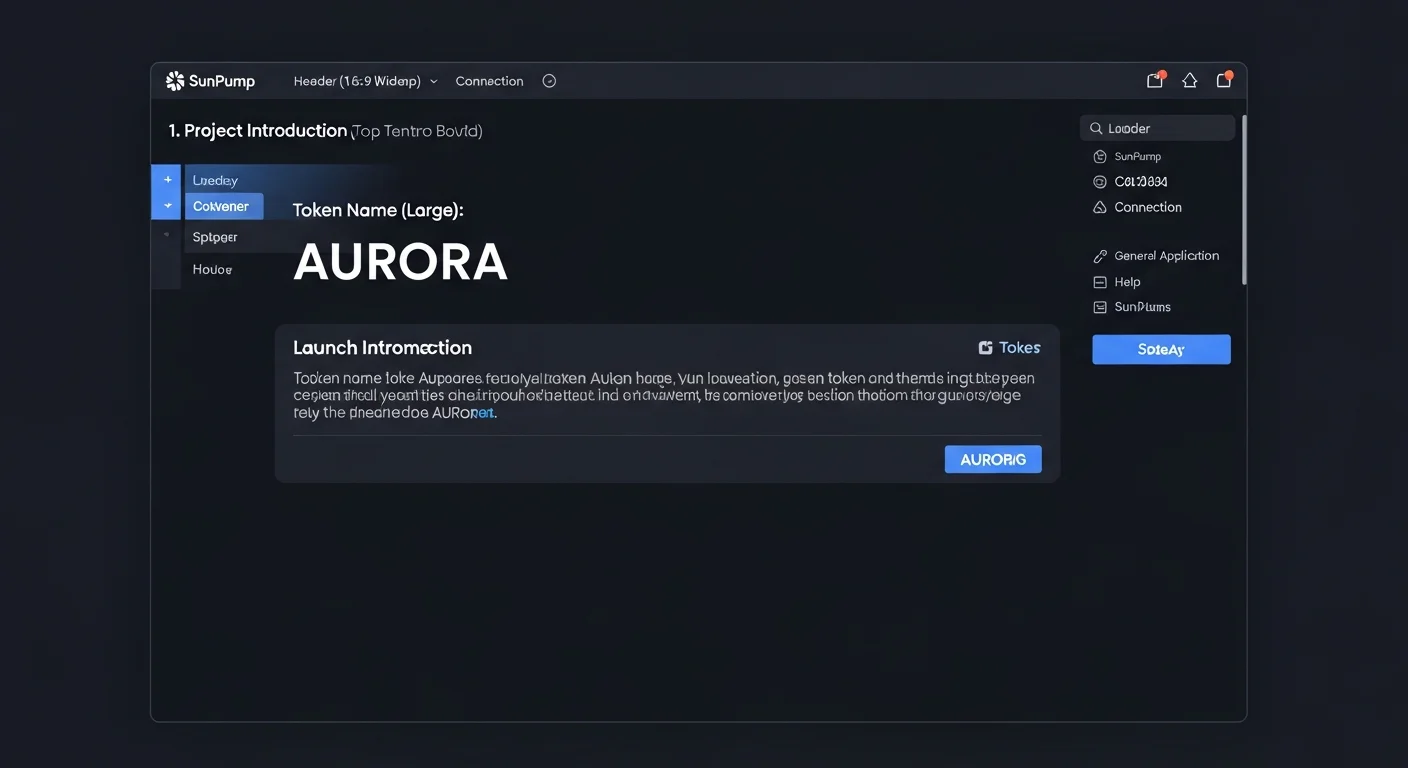
Task: Click the icon beside SunPlums
Action: click(x=1100, y=307)
